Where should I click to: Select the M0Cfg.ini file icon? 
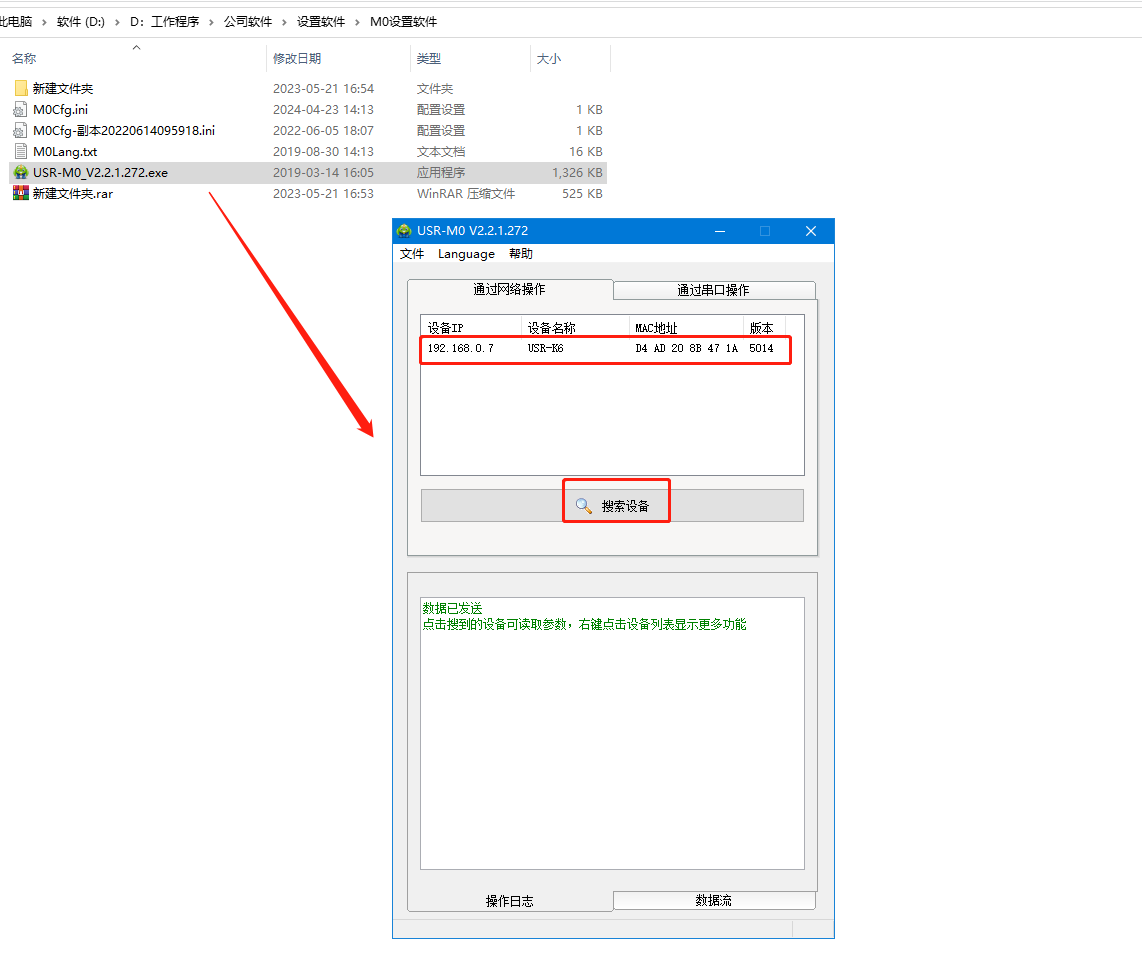point(21,109)
